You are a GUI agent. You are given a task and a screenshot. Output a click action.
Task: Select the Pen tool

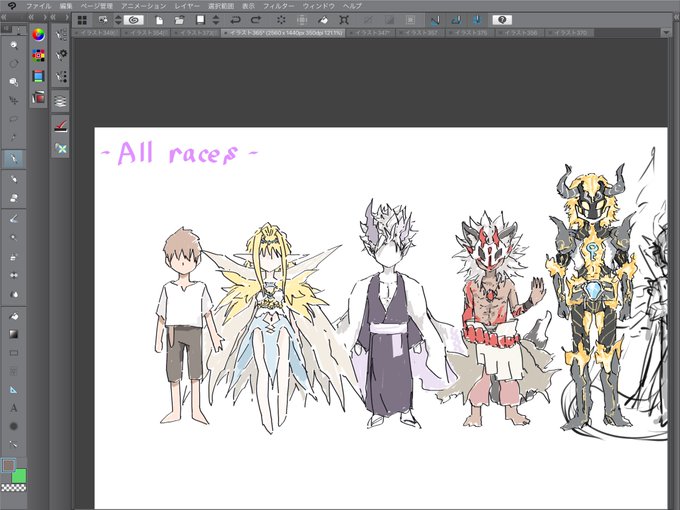[14, 179]
